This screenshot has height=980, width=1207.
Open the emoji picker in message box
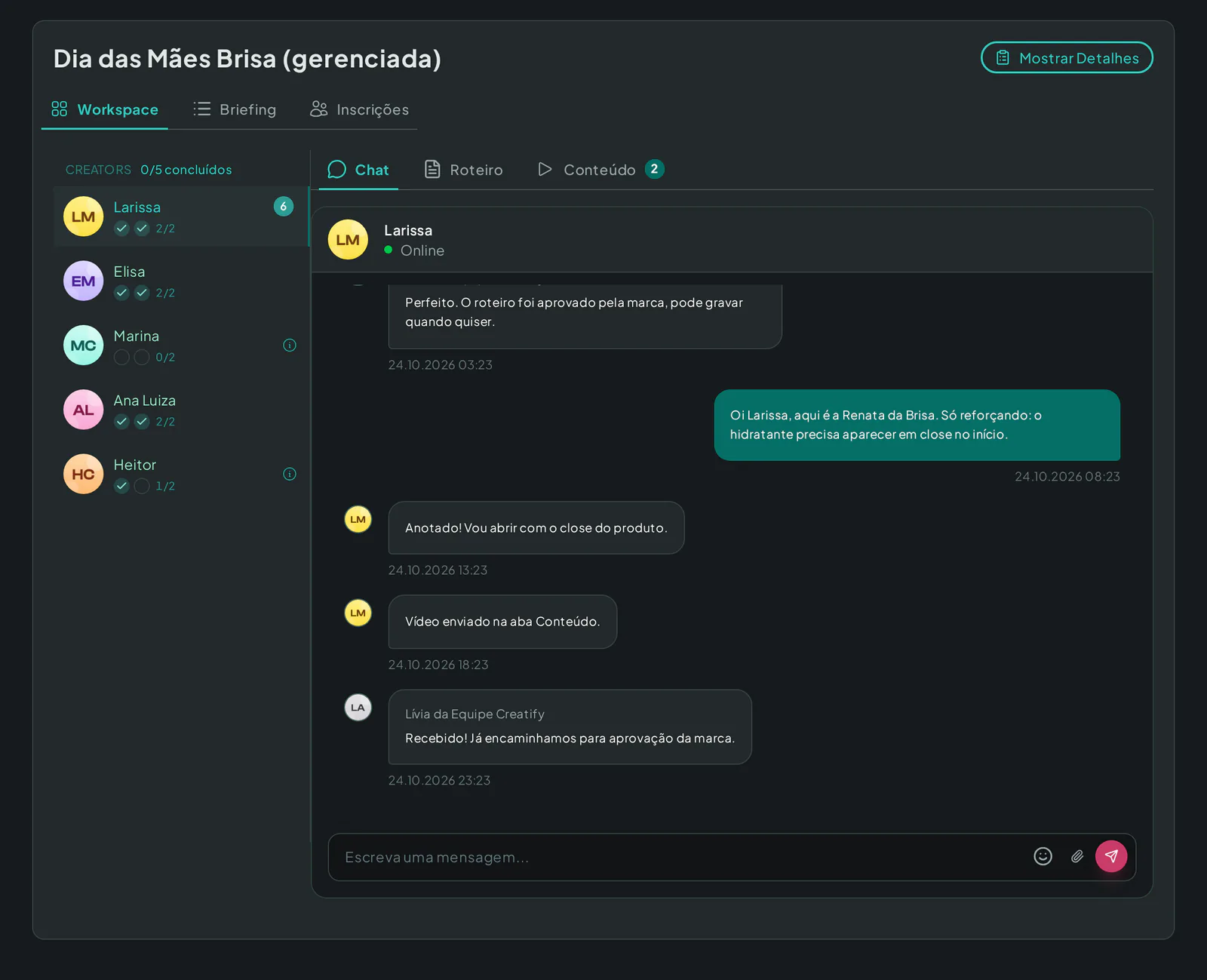(1043, 856)
